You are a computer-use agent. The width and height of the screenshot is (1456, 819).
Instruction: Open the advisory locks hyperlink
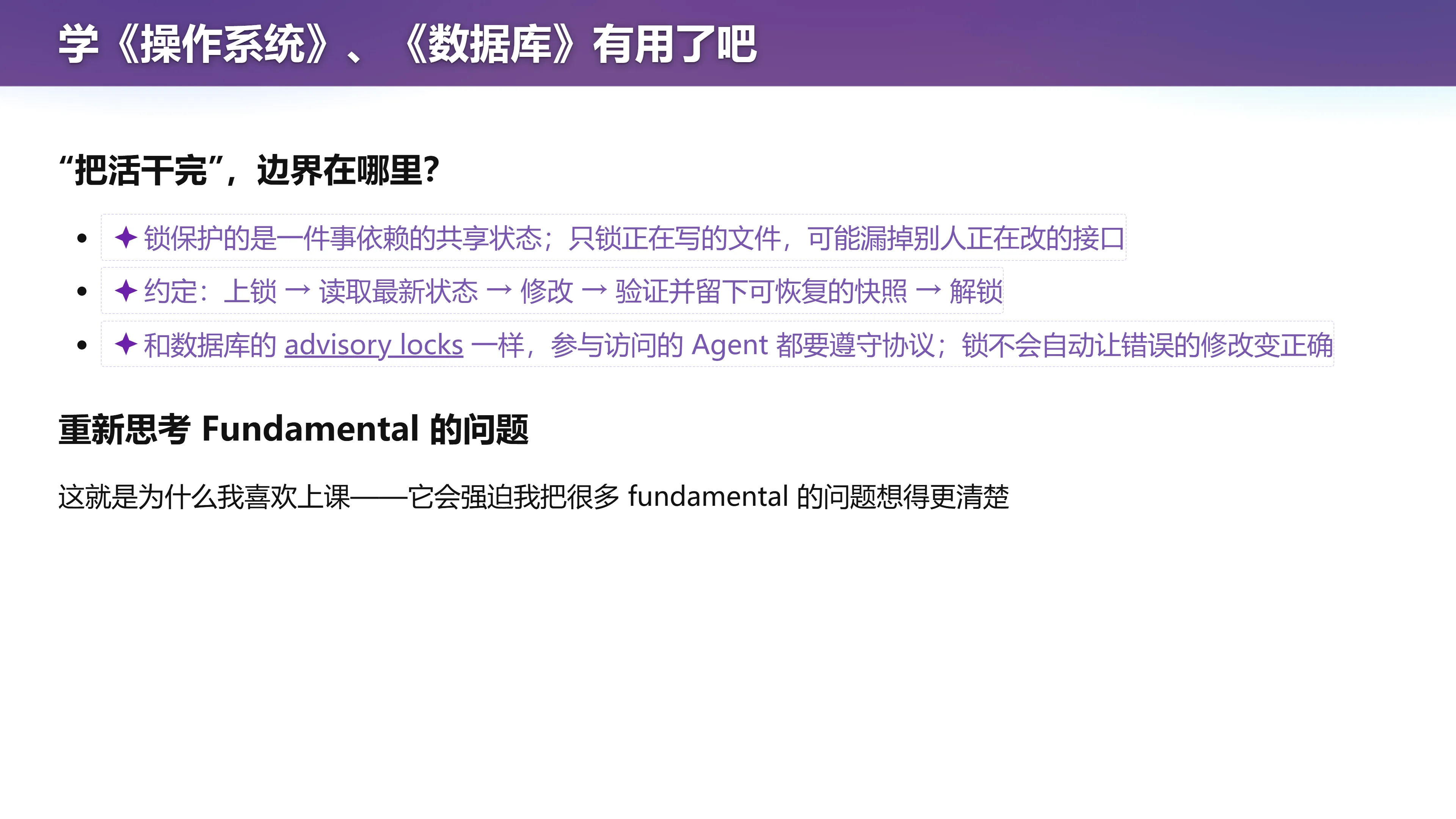[x=373, y=345]
